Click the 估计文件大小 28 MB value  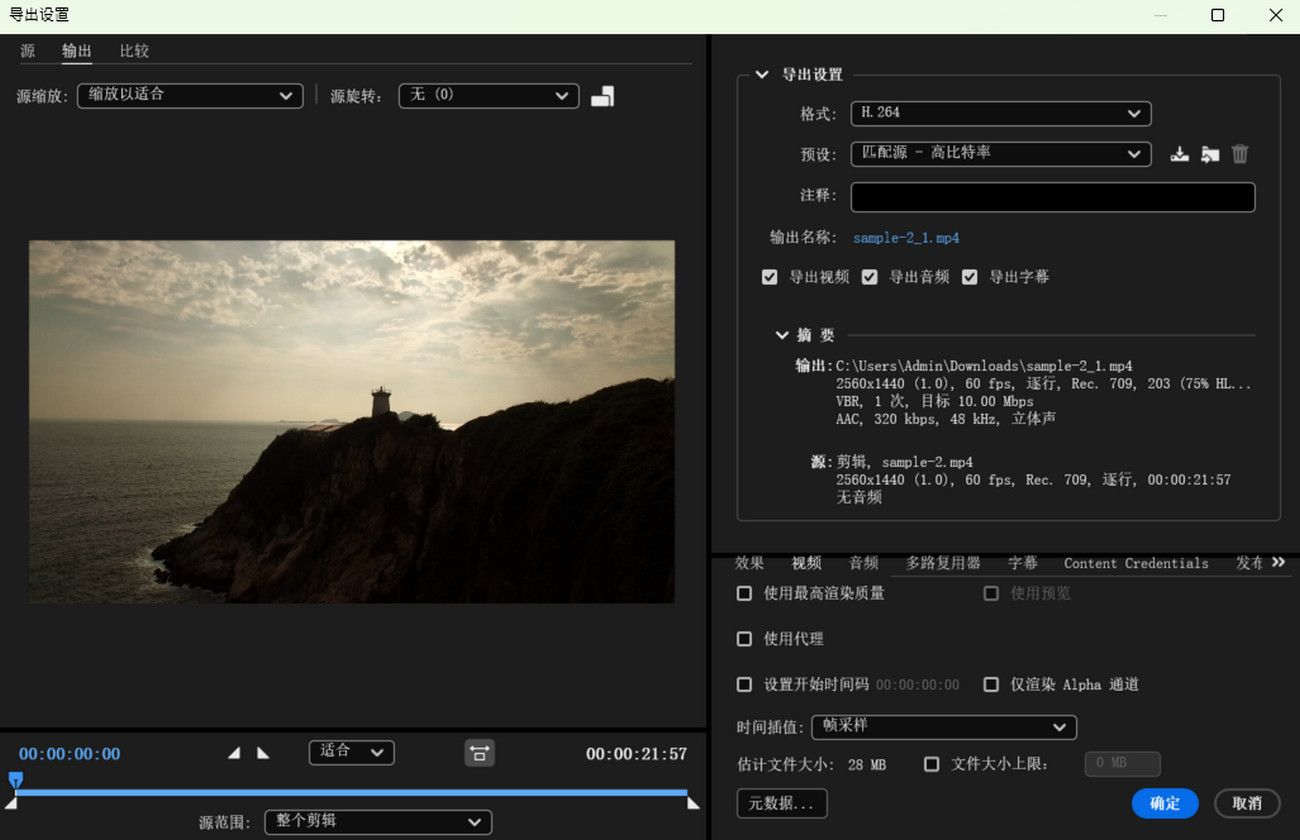point(867,765)
